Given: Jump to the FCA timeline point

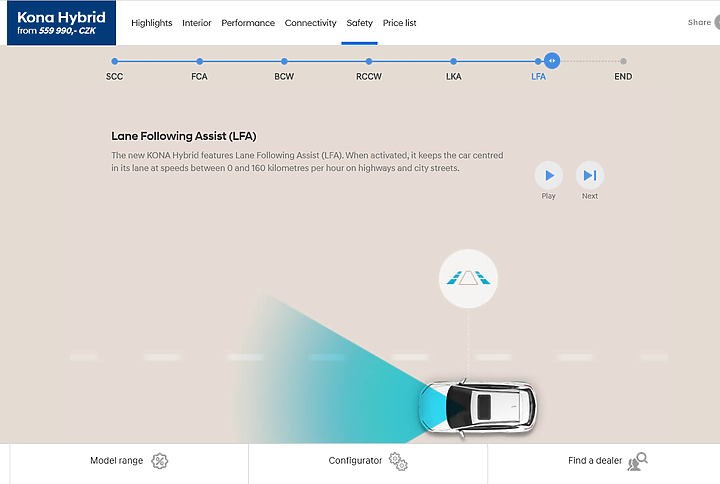Looking at the screenshot, I should pyautogui.click(x=199, y=61).
